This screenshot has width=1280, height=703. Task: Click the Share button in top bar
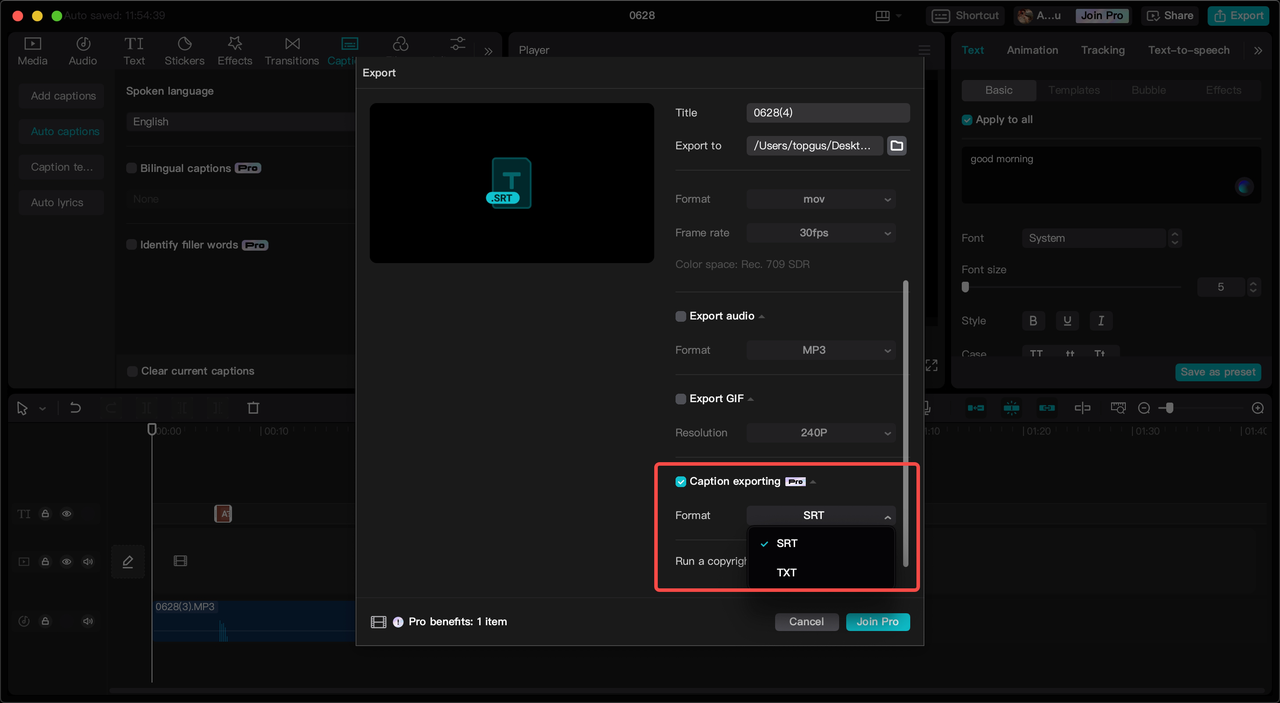pos(1170,16)
